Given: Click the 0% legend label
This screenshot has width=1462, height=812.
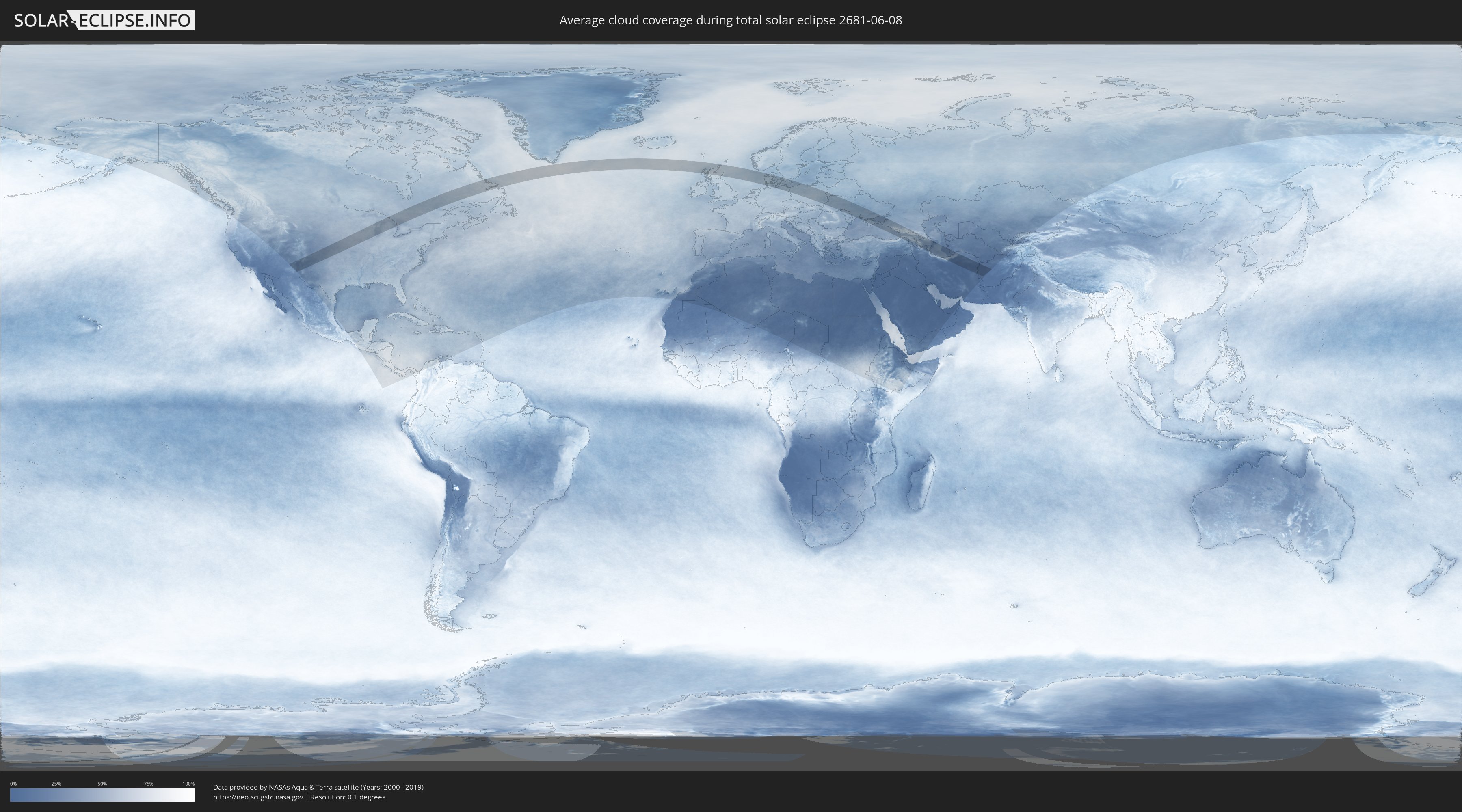Looking at the screenshot, I should click(x=13, y=784).
